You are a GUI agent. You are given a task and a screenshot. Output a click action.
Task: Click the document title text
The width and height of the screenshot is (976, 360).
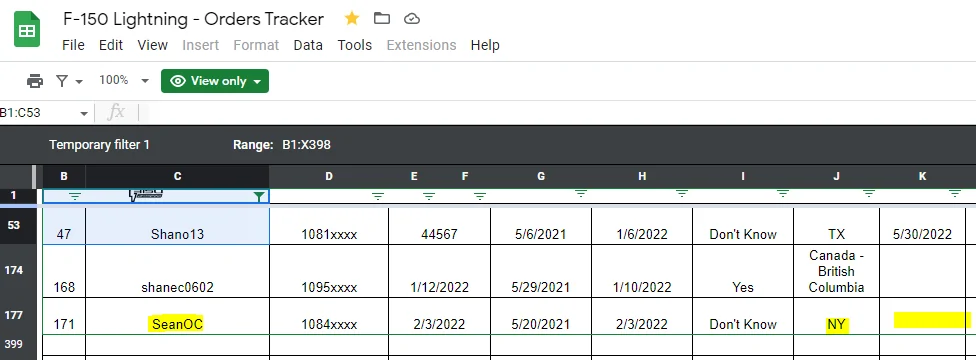pos(193,19)
